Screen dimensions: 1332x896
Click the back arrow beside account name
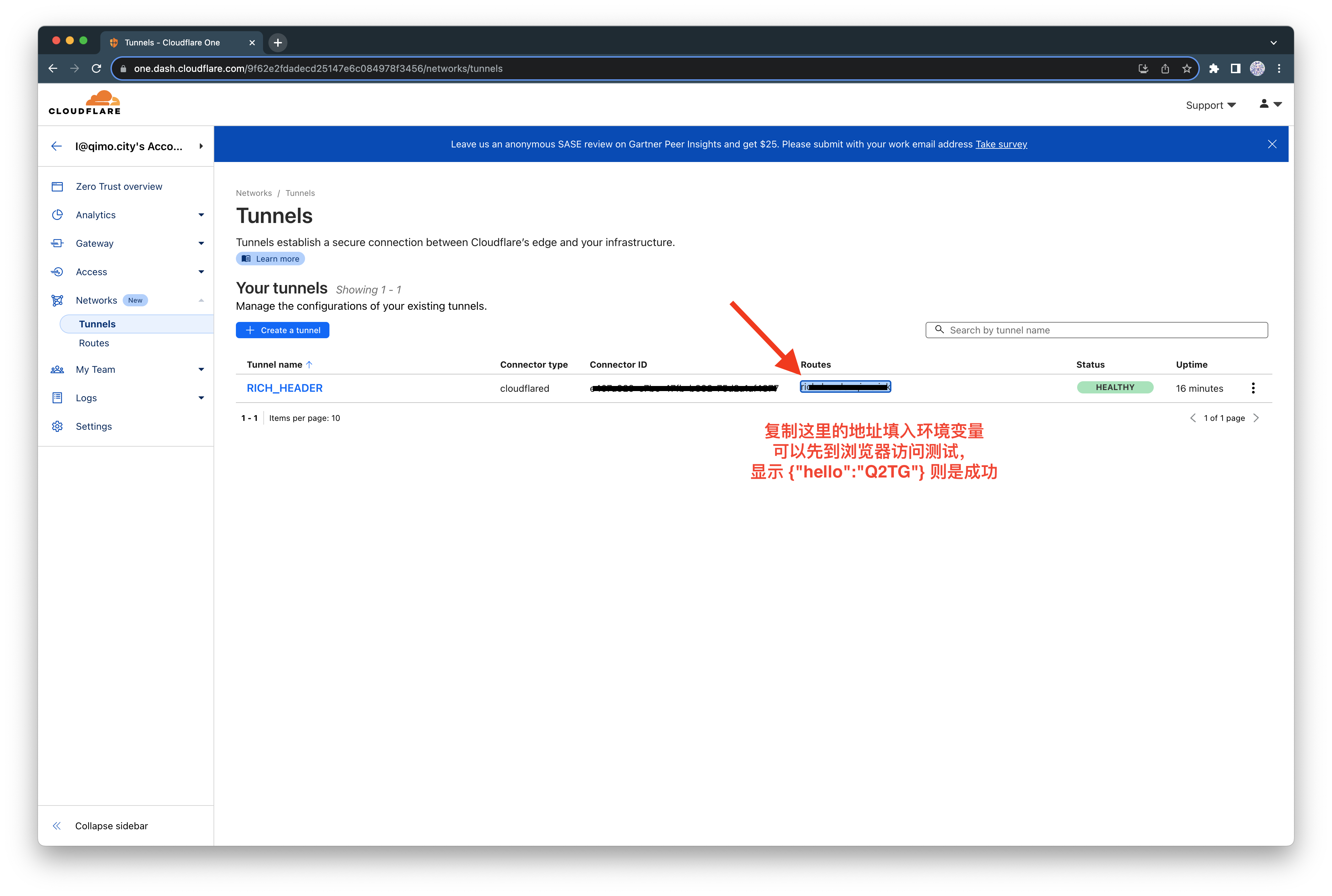point(56,146)
